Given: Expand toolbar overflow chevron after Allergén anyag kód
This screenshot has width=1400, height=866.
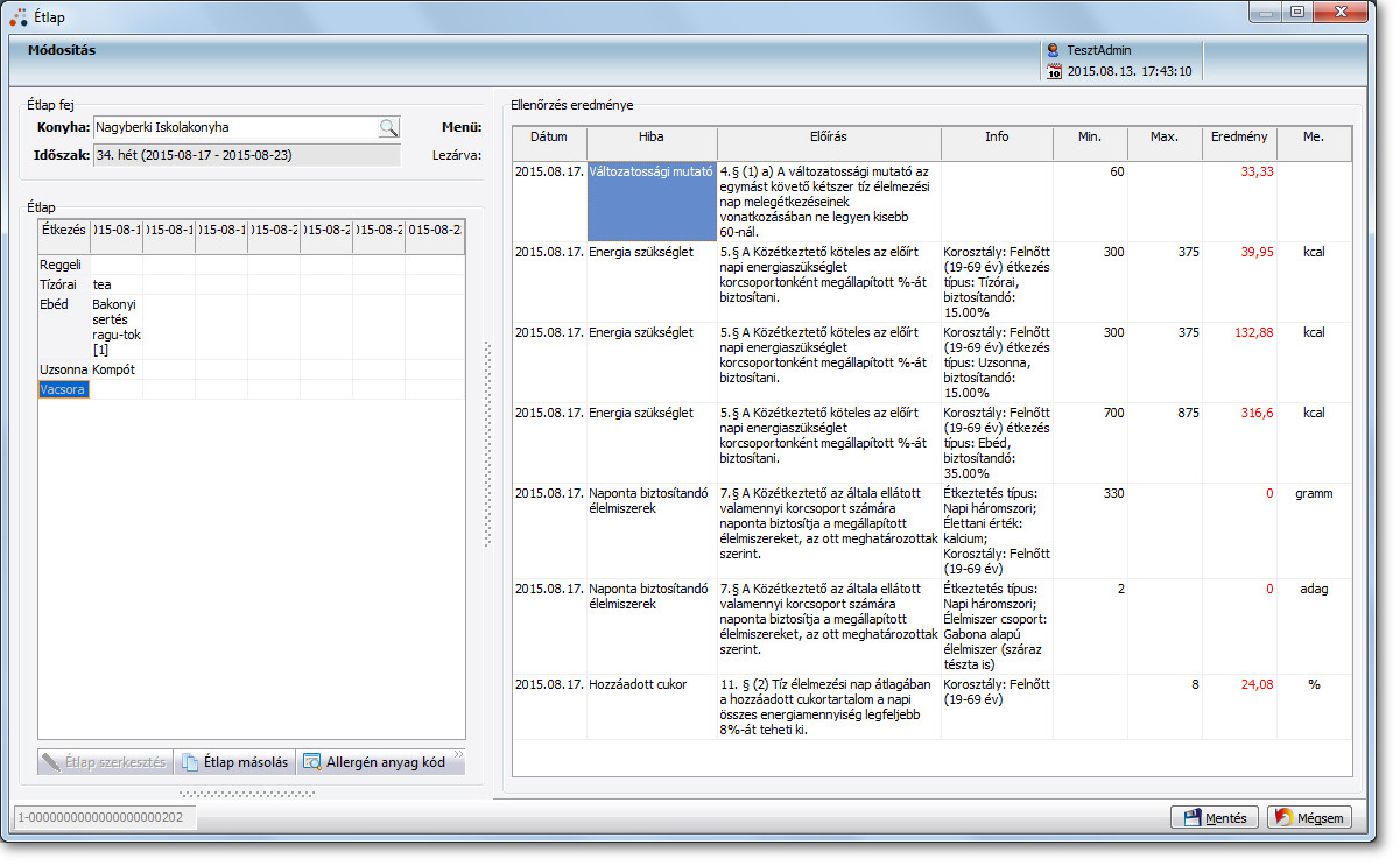Looking at the screenshot, I should click(459, 754).
